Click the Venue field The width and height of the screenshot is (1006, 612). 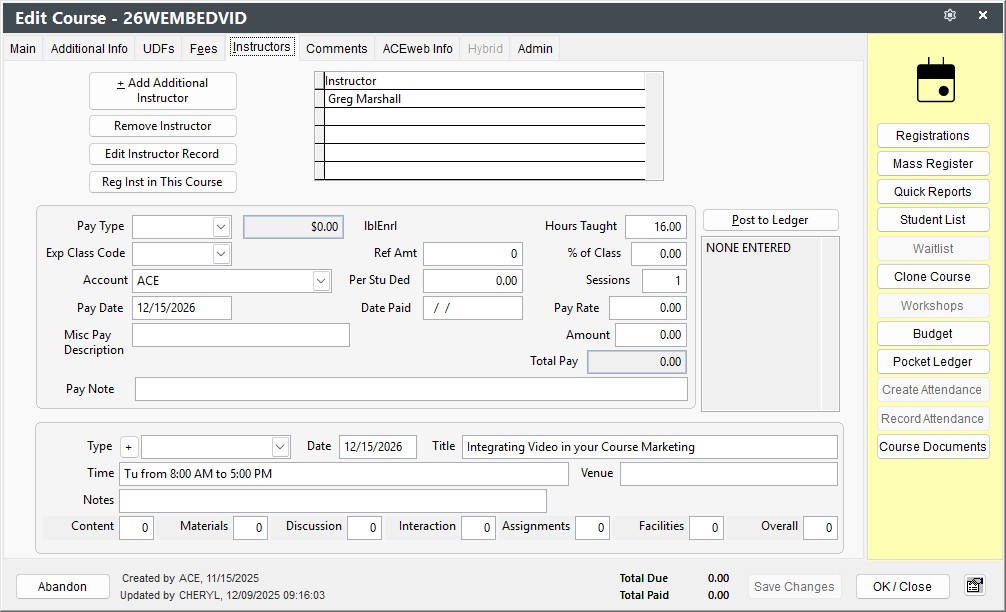tap(729, 474)
